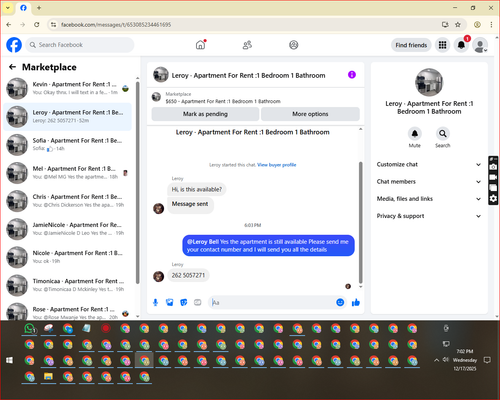
Task: Open the Facebook apps grid menu
Action: coord(442,45)
